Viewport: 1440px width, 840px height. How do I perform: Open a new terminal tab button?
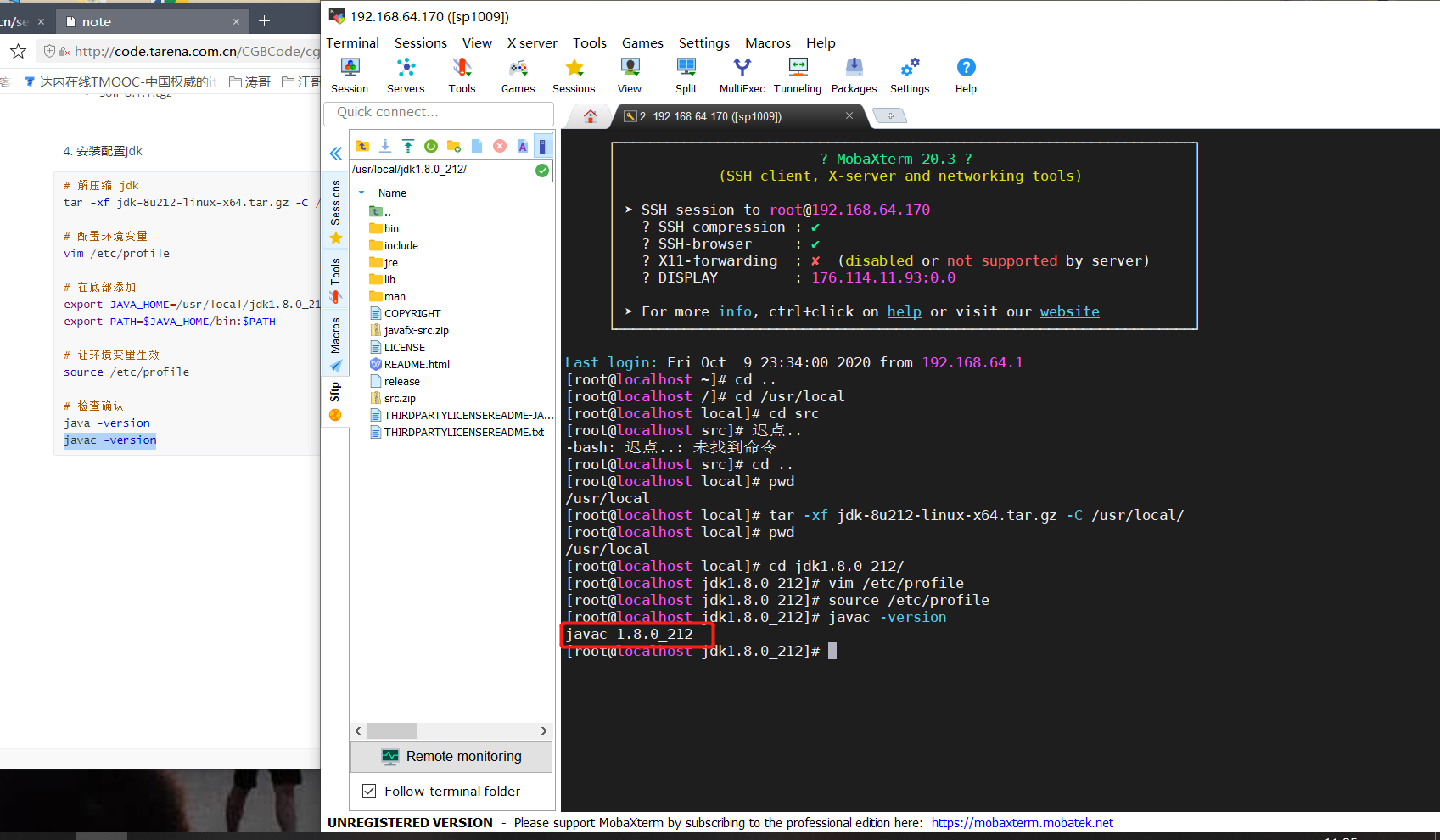tap(890, 115)
